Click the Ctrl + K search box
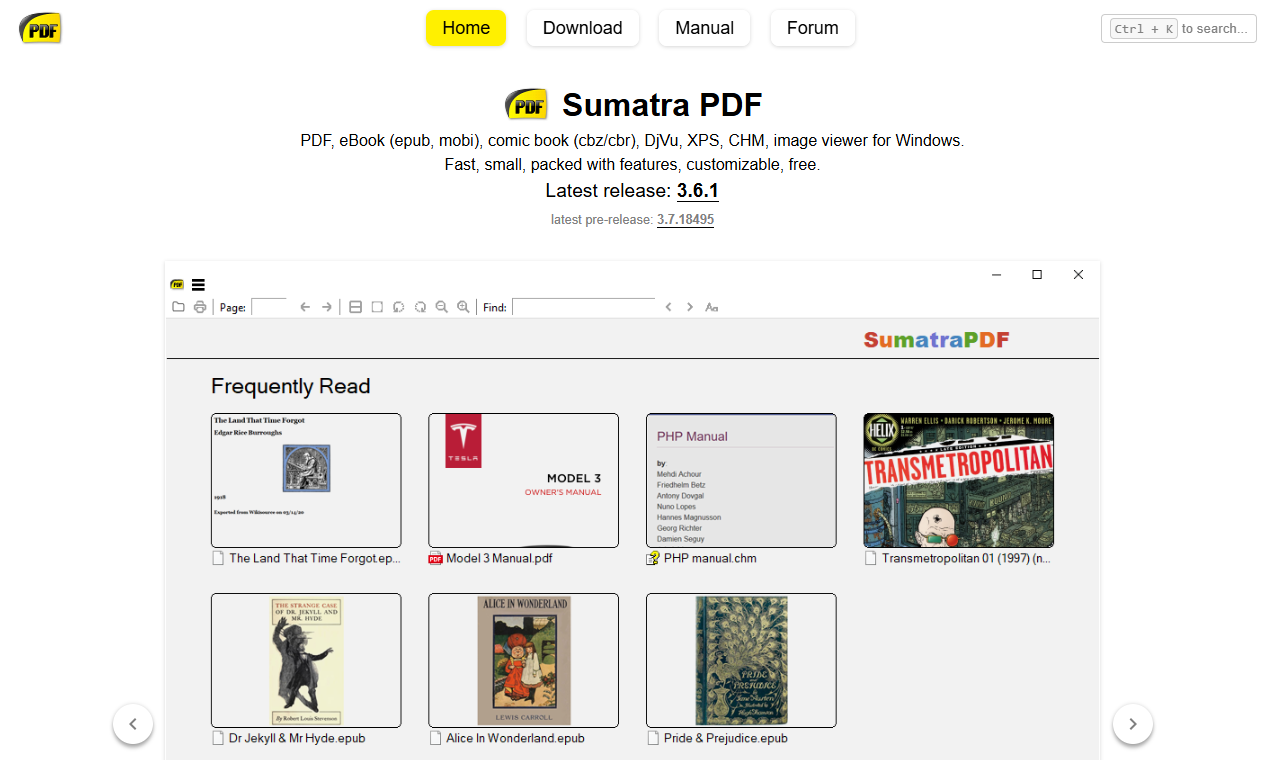1280x760 pixels. click(x=1179, y=28)
